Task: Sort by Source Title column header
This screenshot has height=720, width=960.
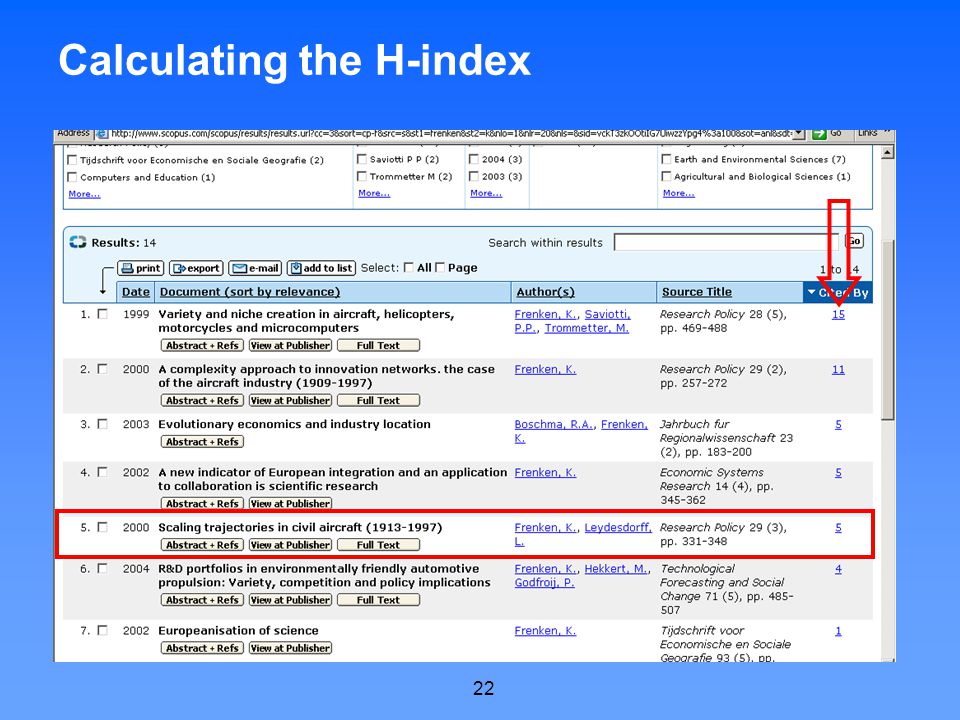Action: point(697,292)
